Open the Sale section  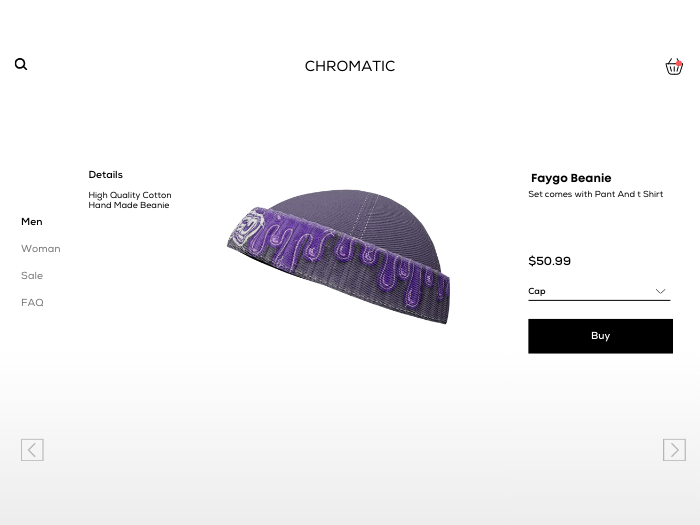[32, 275]
